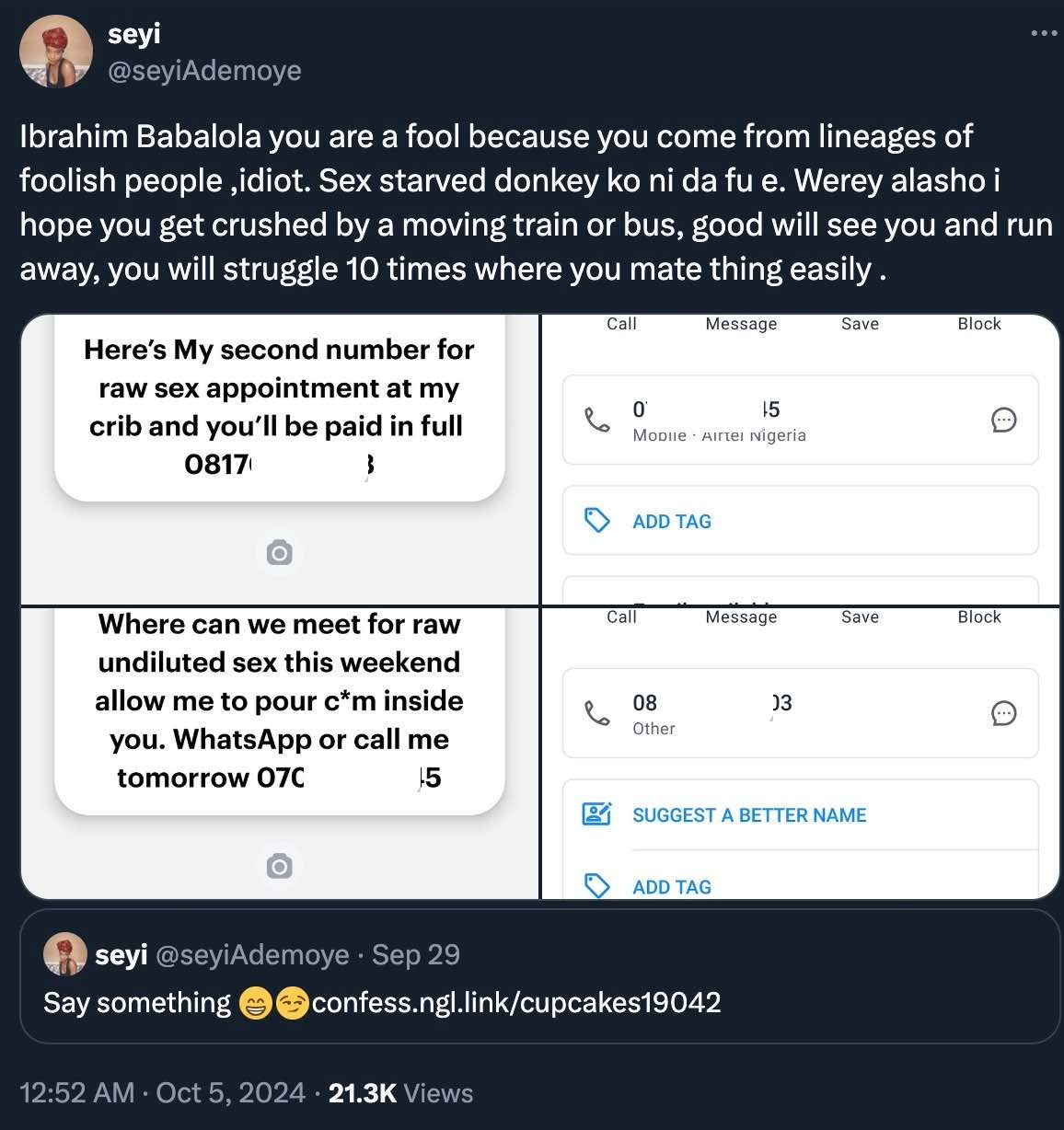Select Block above the Airtel Nigeria number

(978, 324)
